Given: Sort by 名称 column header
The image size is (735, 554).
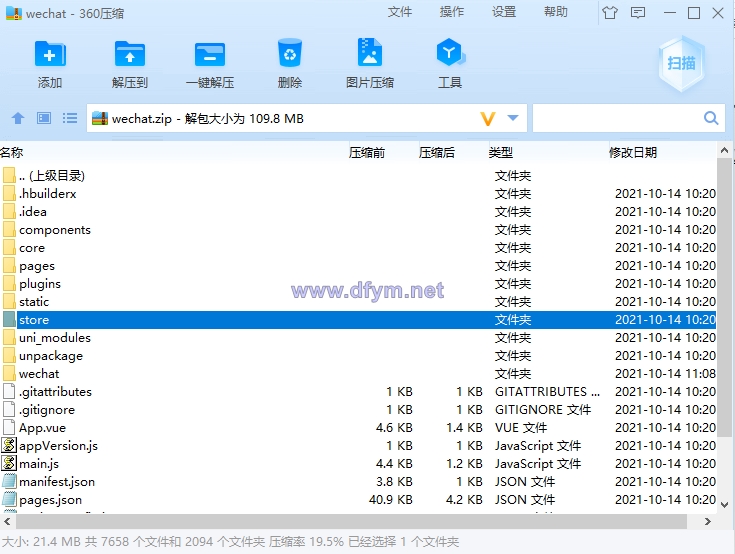Looking at the screenshot, I should [x=12, y=152].
